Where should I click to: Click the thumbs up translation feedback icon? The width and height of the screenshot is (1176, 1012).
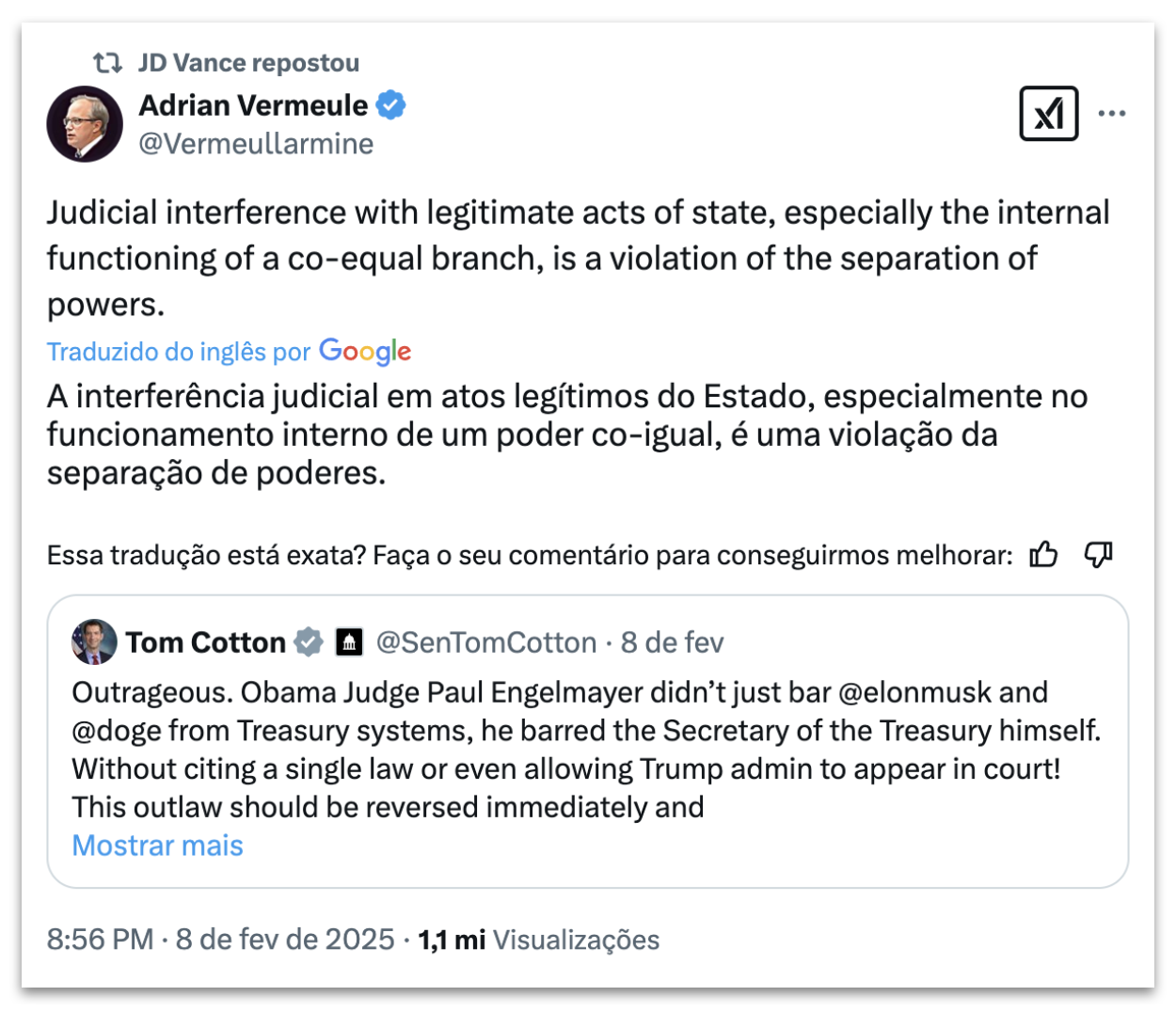(x=1043, y=555)
